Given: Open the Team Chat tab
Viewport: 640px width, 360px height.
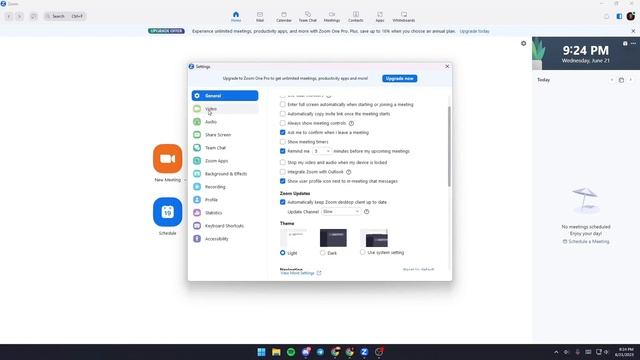Looking at the screenshot, I should tap(308, 17).
